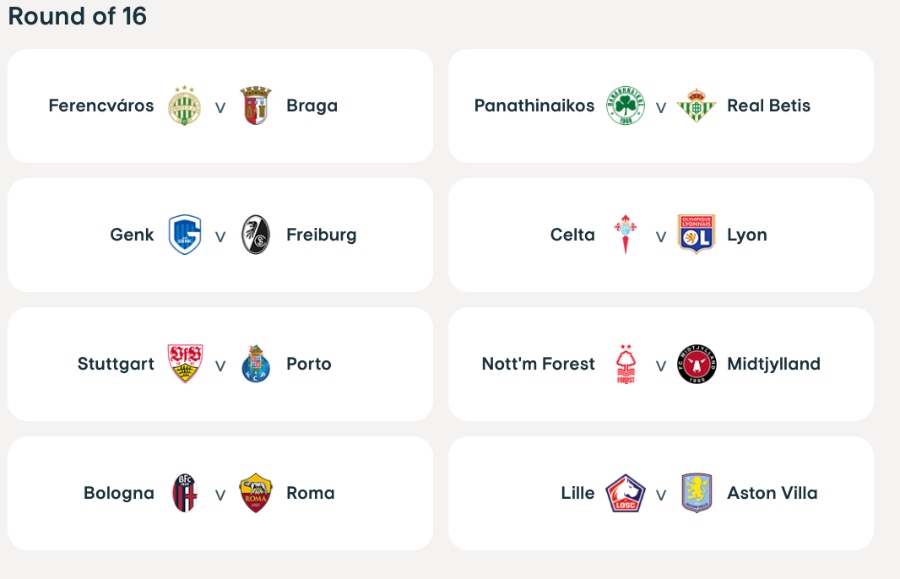Select the Celta club crest
Viewport: 900px width, 579px height.
625,235
